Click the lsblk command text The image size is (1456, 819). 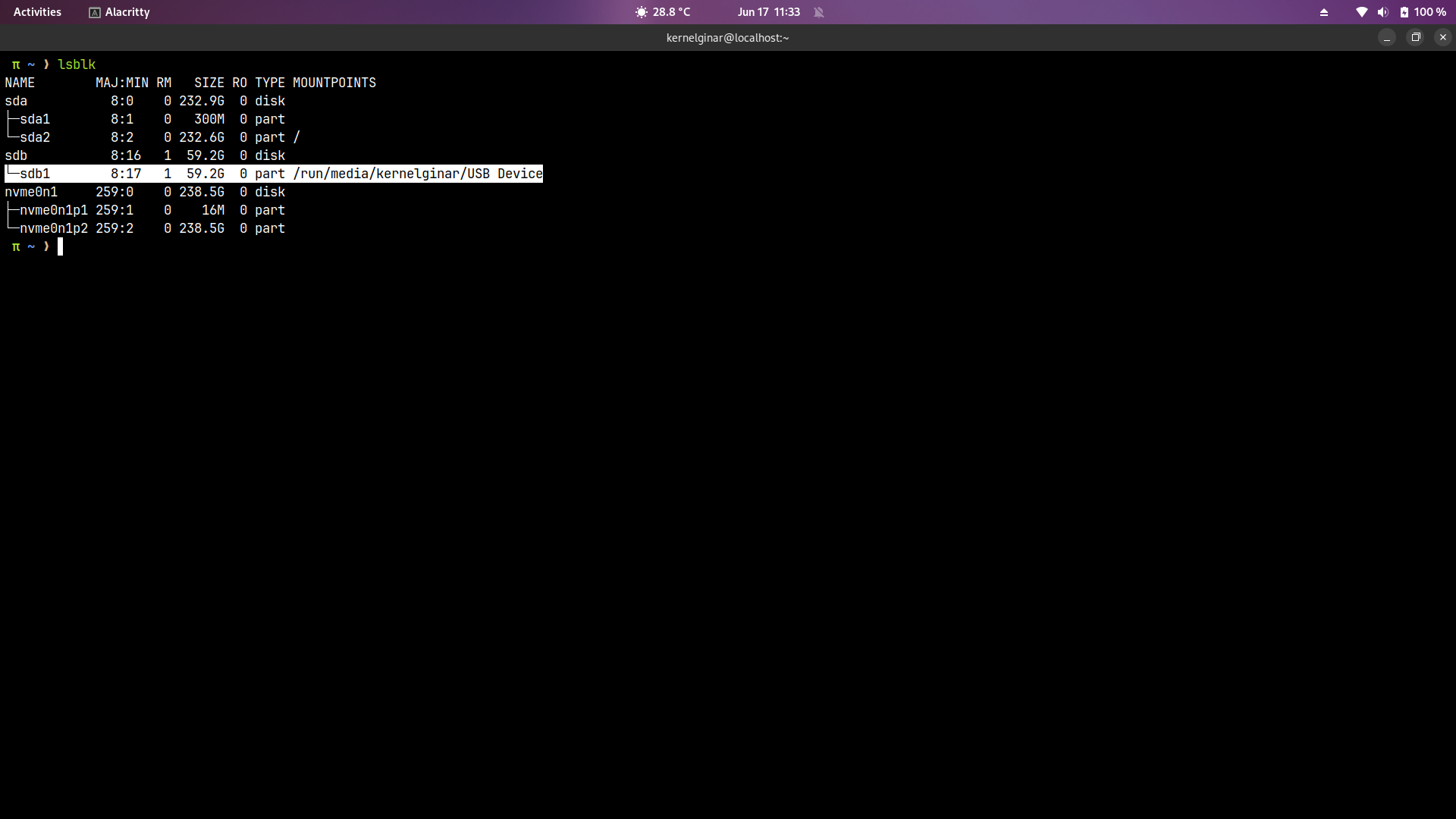[x=77, y=64]
